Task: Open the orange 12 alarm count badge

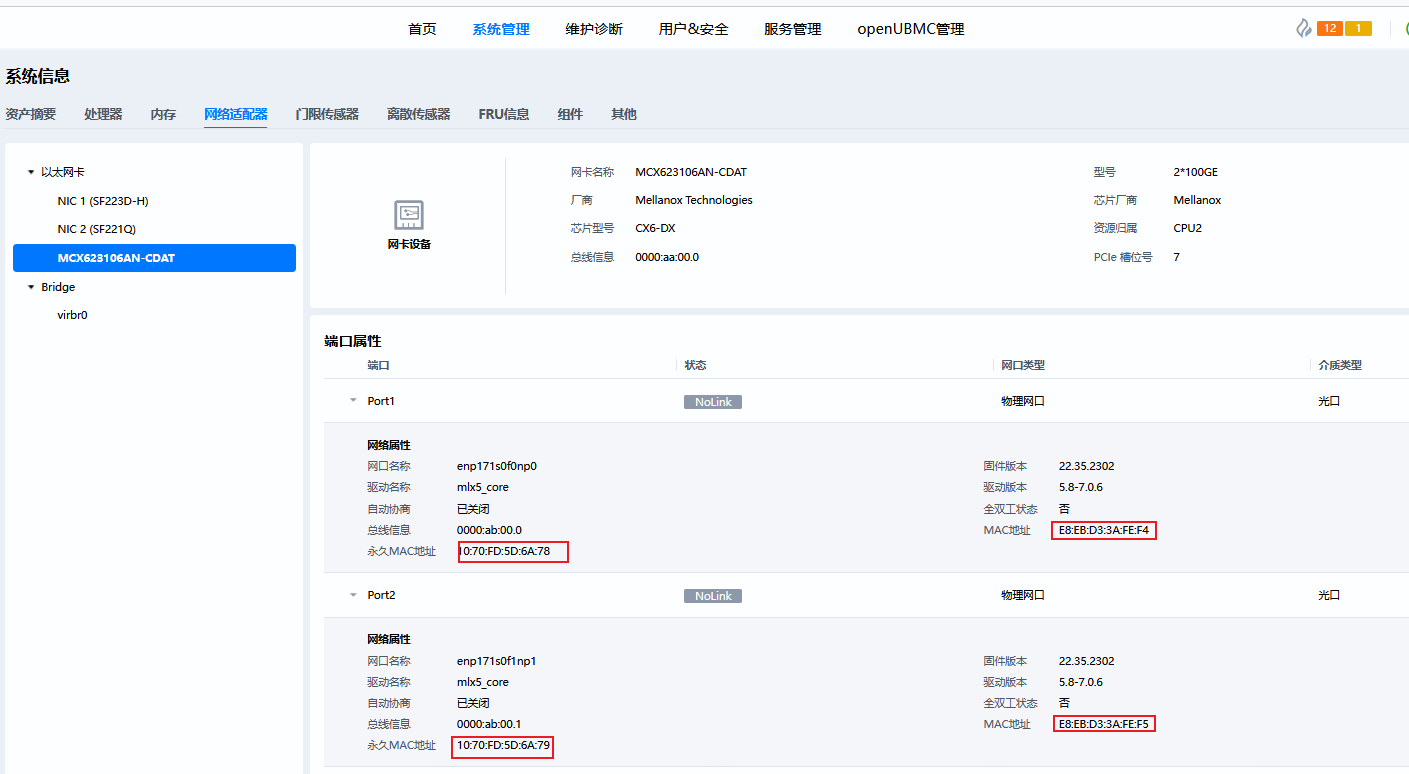Action: (1330, 28)
